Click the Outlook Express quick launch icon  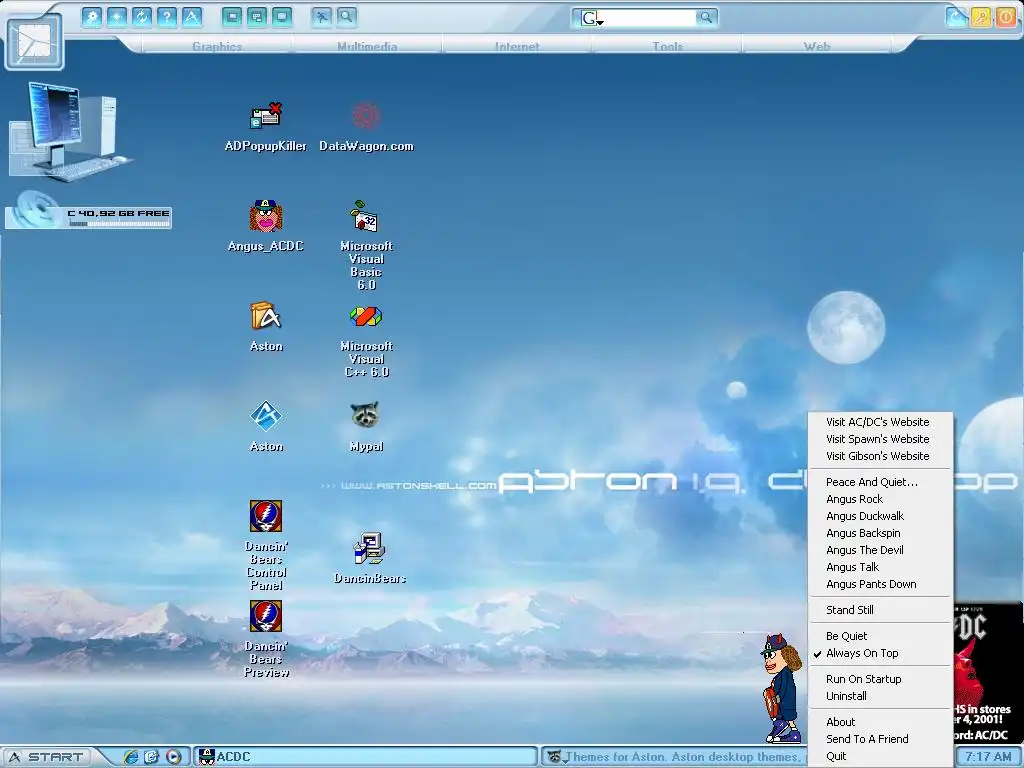152,757
